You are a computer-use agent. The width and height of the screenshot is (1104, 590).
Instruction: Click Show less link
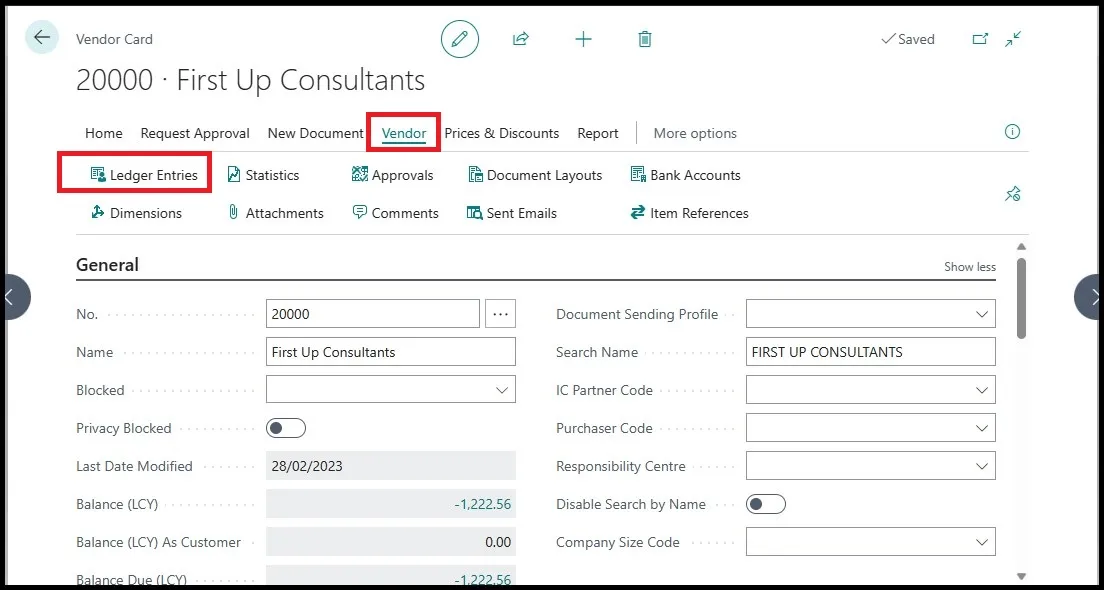pyautogui.click(x=970, y=267)
